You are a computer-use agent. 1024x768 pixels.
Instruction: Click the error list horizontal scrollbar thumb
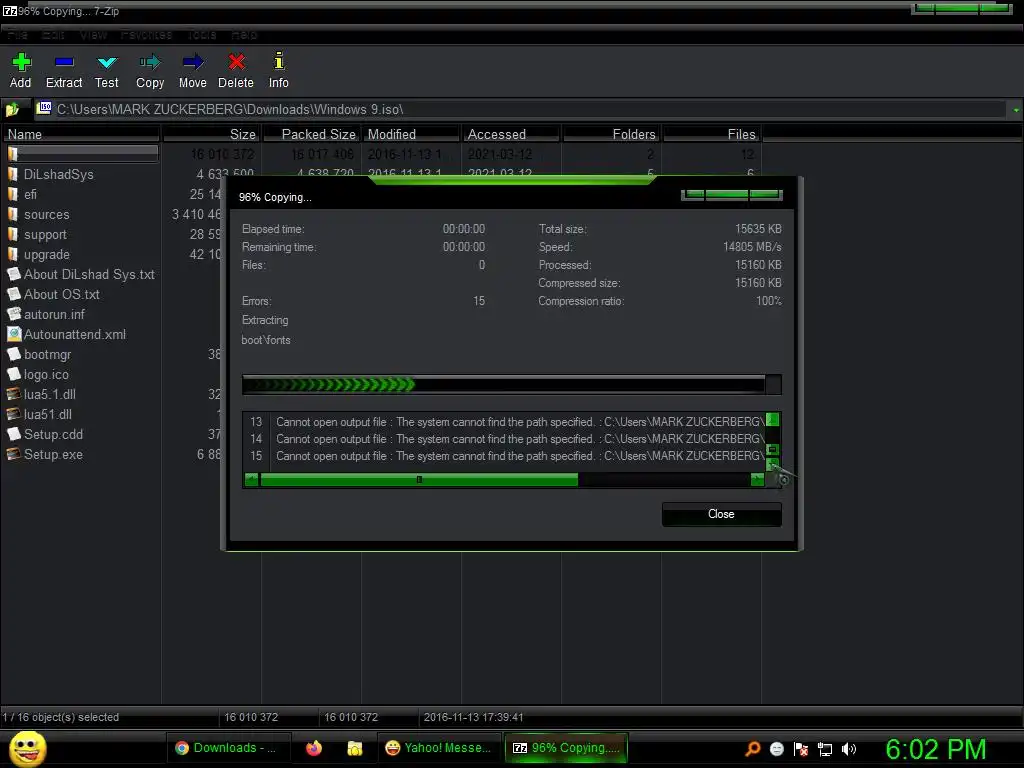click(x=419, y=480)
